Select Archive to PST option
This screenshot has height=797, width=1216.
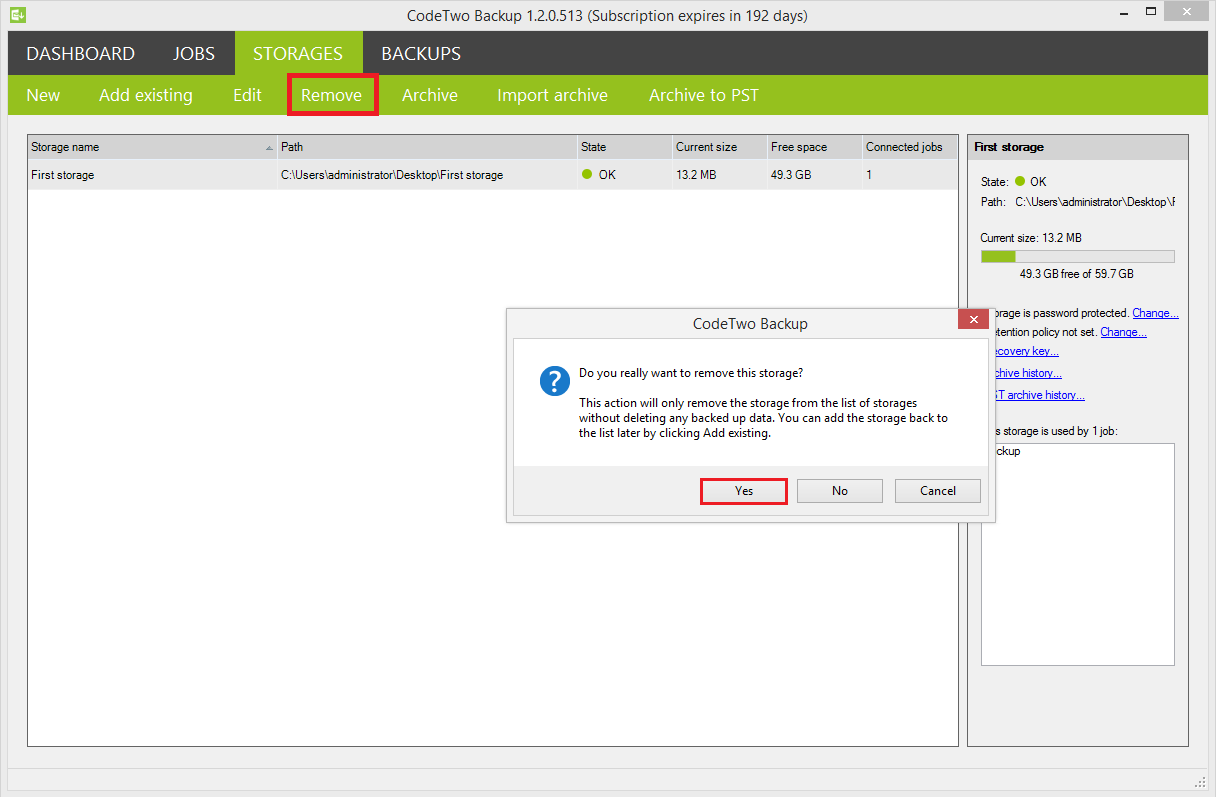pos(704,95)
